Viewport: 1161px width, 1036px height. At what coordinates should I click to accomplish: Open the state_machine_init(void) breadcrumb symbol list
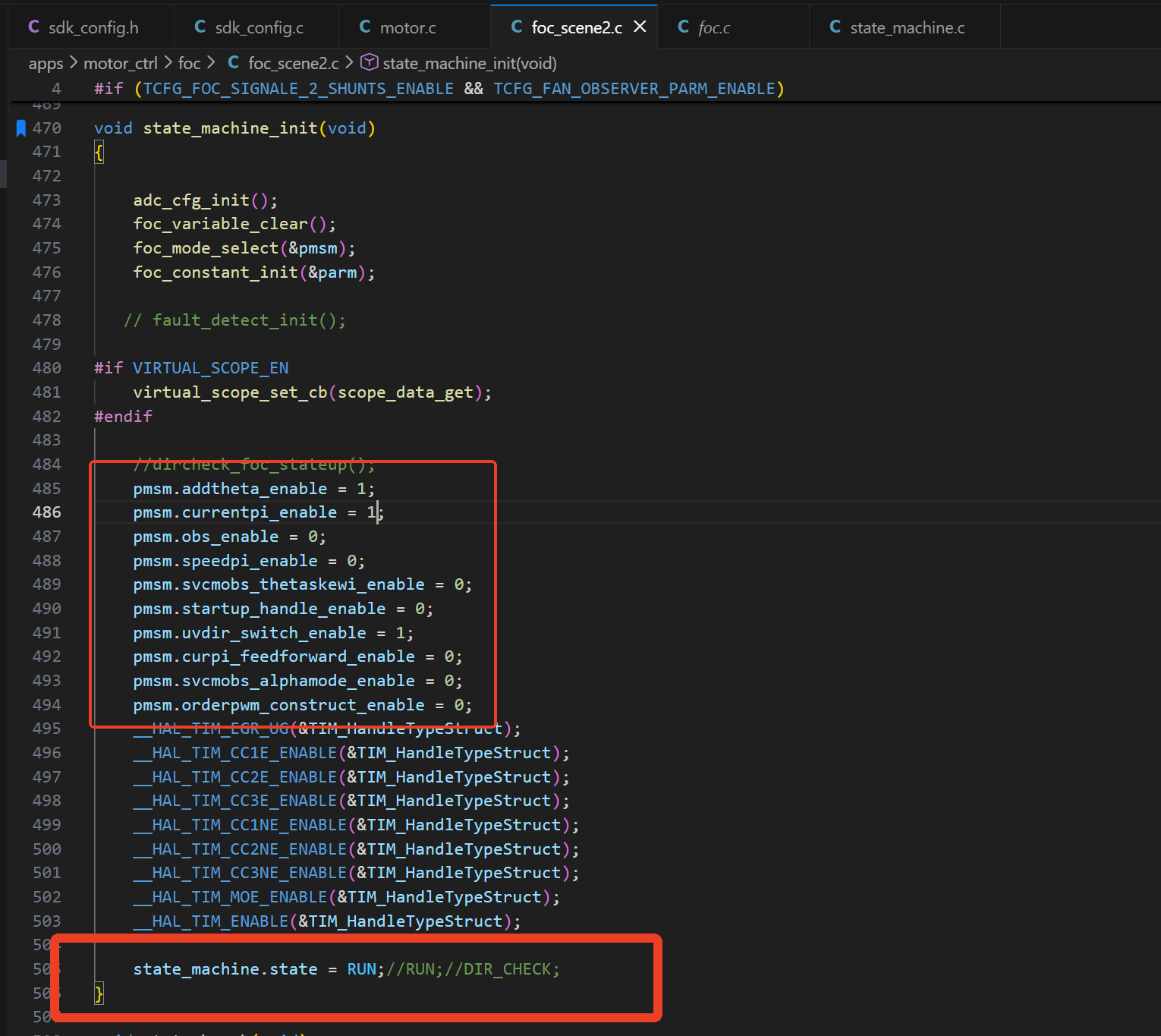pyautogui.click(x=470, y=64)
